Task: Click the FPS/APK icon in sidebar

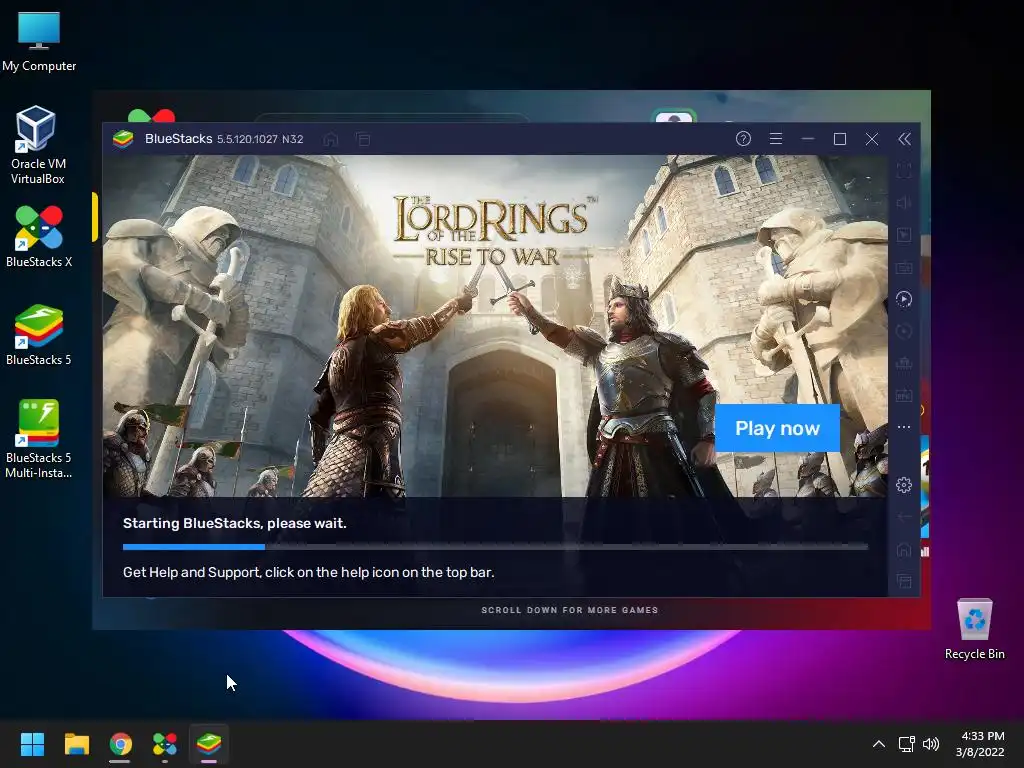Action: (x=904, y=395)
